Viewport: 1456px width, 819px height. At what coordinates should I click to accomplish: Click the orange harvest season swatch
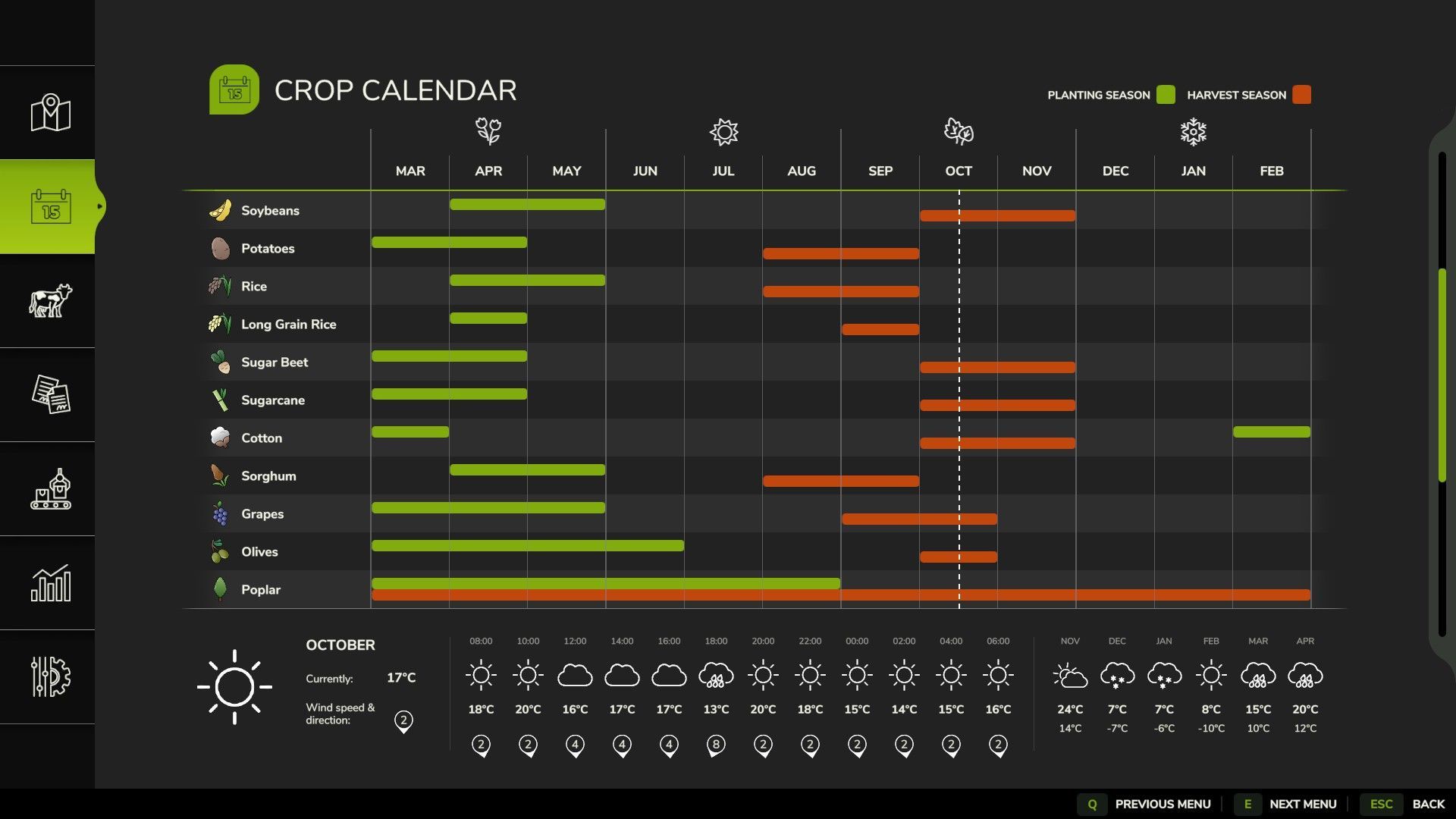(1301, 95)
